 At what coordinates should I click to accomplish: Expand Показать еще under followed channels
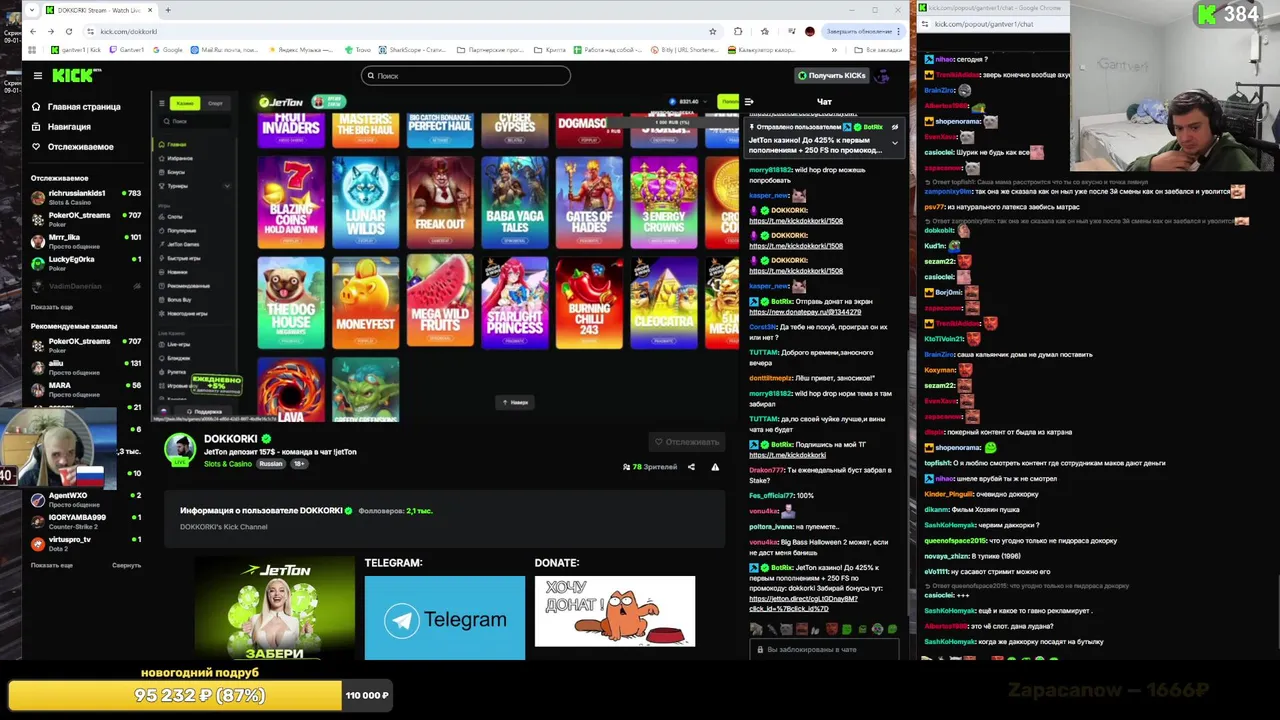click(51, 307)
